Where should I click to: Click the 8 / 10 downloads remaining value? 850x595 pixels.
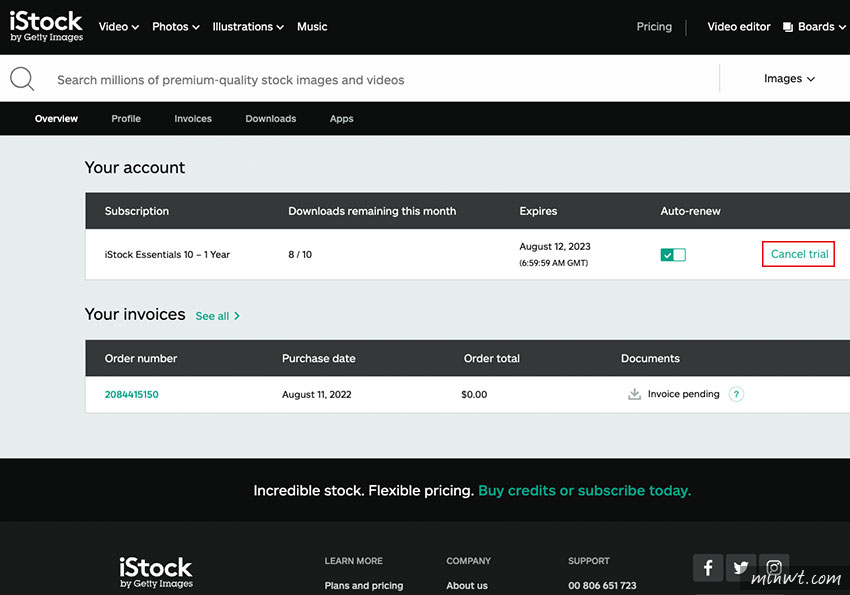point(300,254)
